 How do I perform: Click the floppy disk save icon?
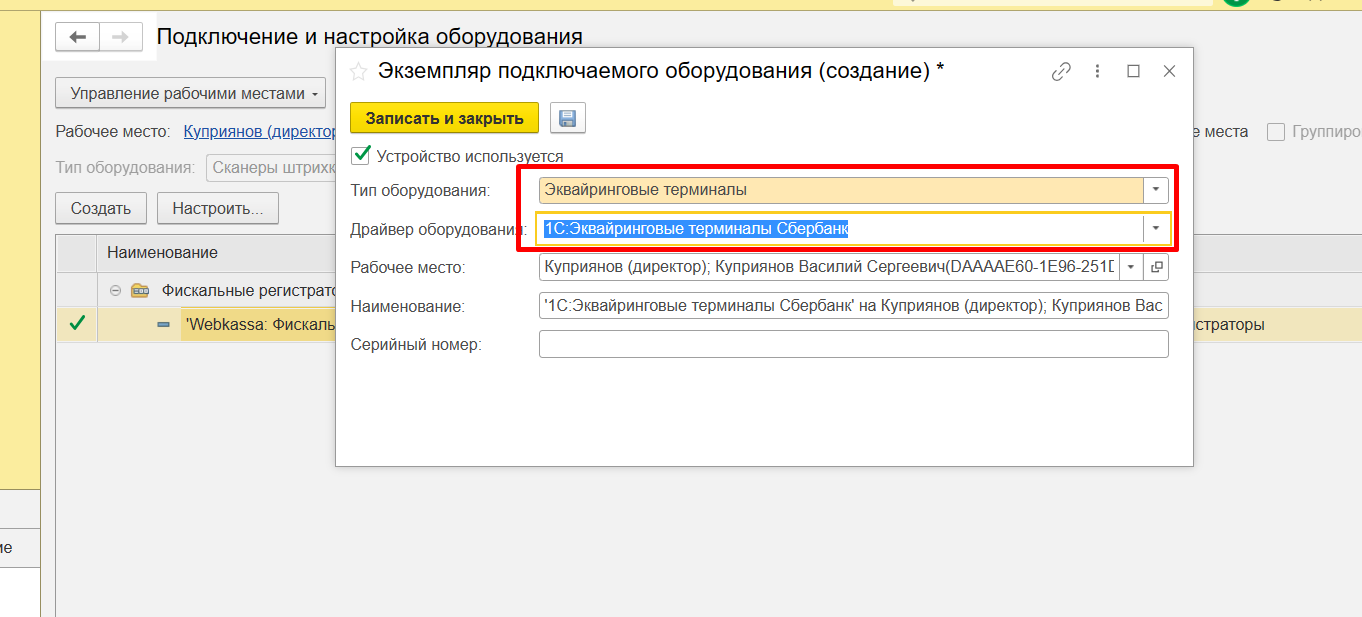click(x=568, y=118)
